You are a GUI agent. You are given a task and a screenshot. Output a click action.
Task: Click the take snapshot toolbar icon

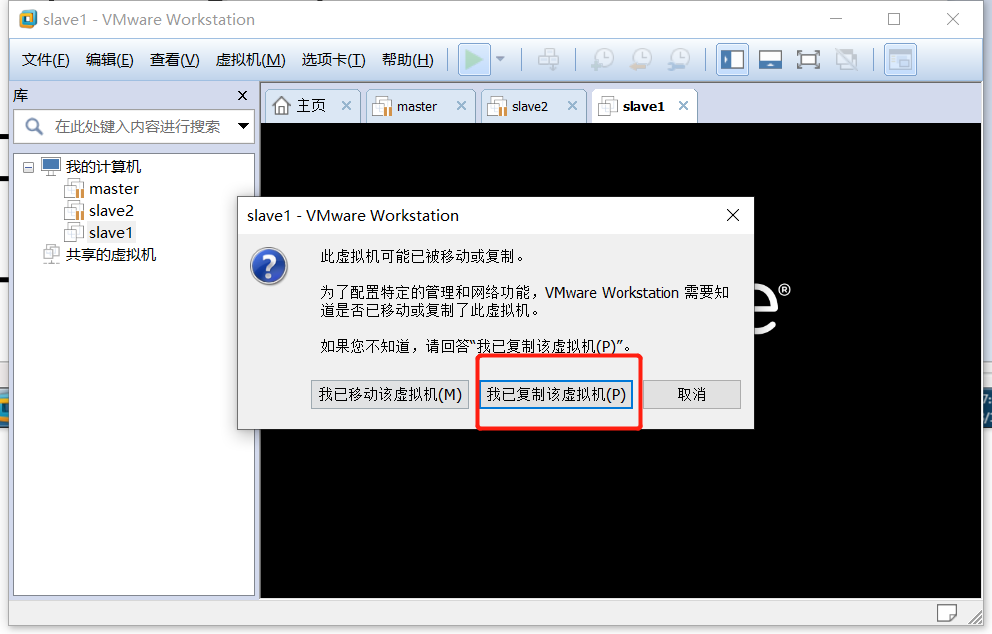point(602,59)
